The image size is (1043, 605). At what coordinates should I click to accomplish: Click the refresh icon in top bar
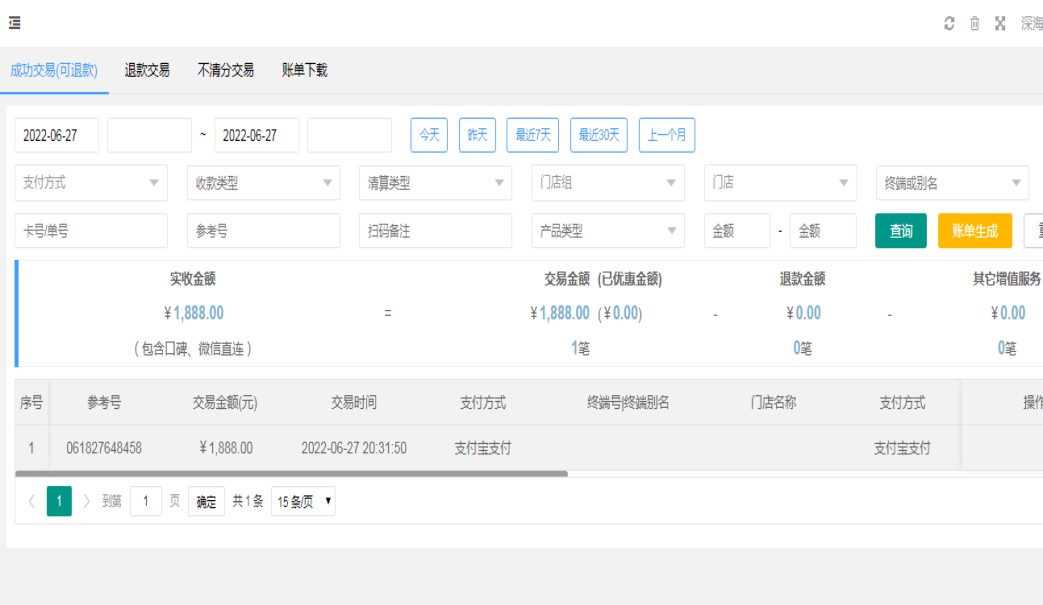[x=949, y=23]
